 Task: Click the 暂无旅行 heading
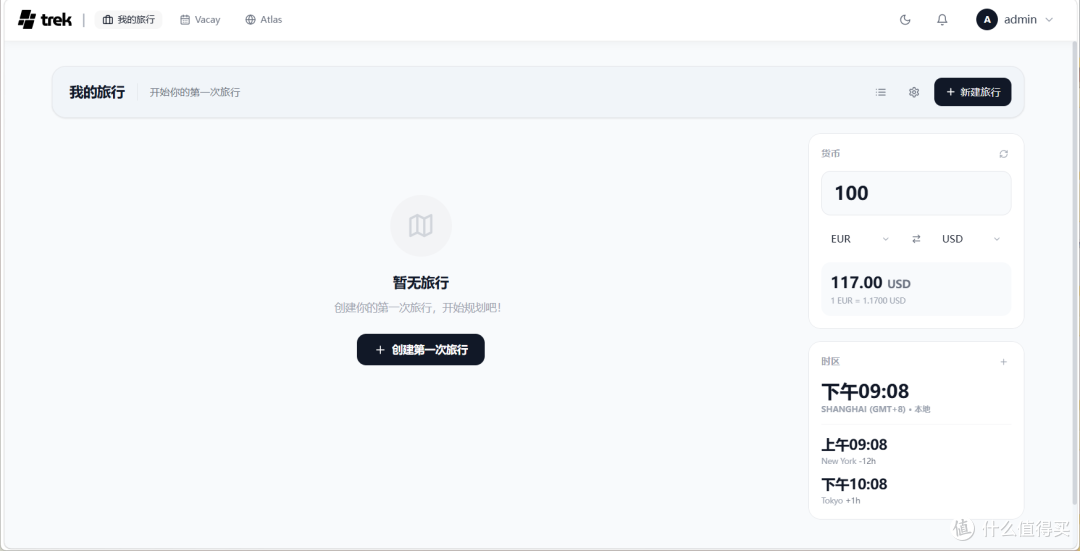tap(421, 283)
